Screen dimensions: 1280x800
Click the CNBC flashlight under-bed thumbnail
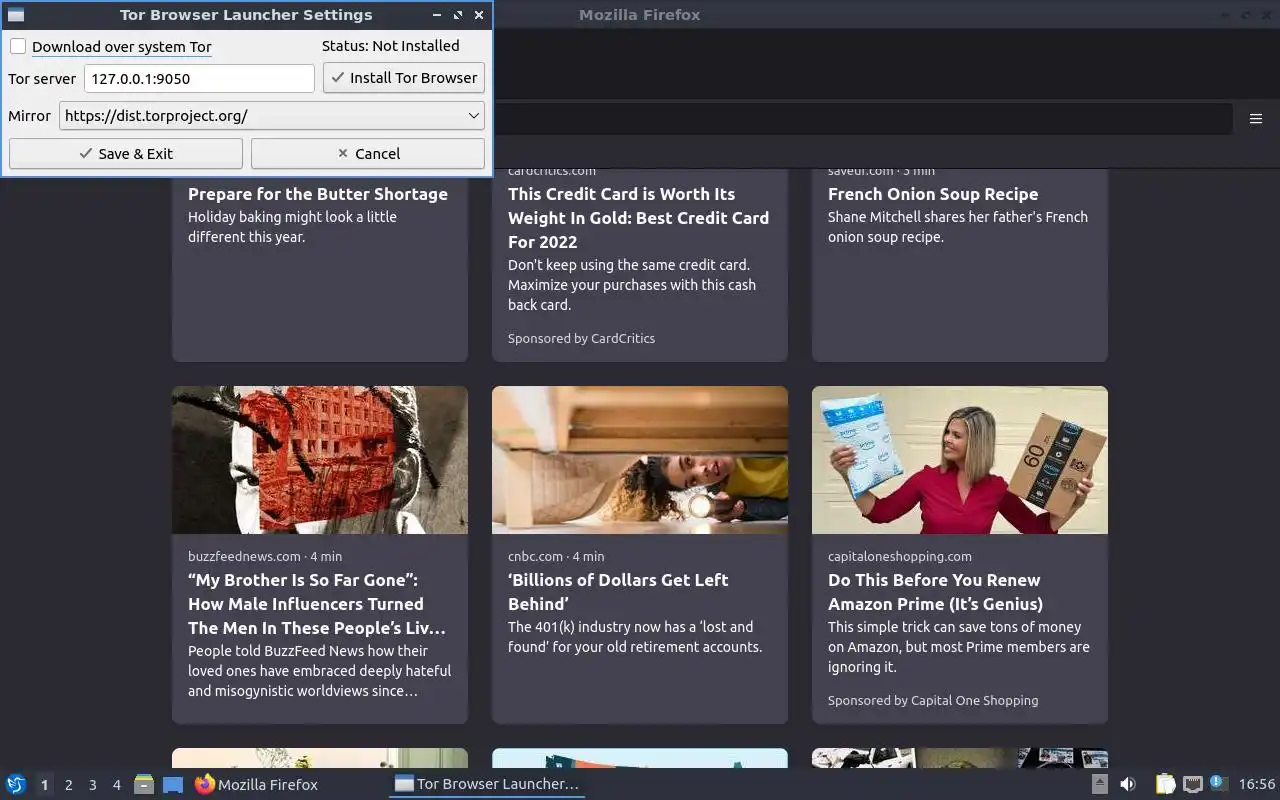[x=640, y=460]
